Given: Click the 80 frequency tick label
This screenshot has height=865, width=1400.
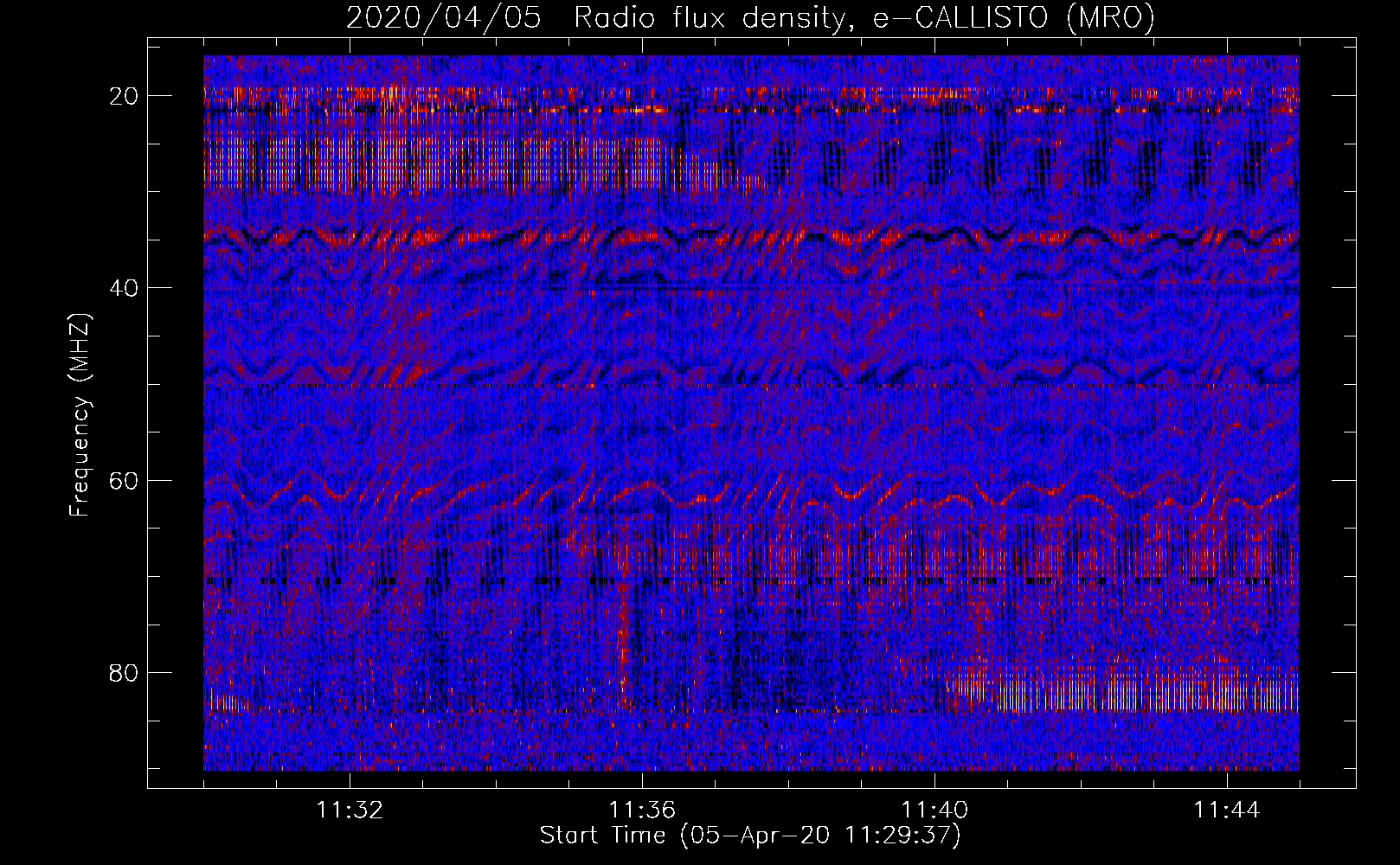Looking at the screenshot, I should tap(124, 672).
